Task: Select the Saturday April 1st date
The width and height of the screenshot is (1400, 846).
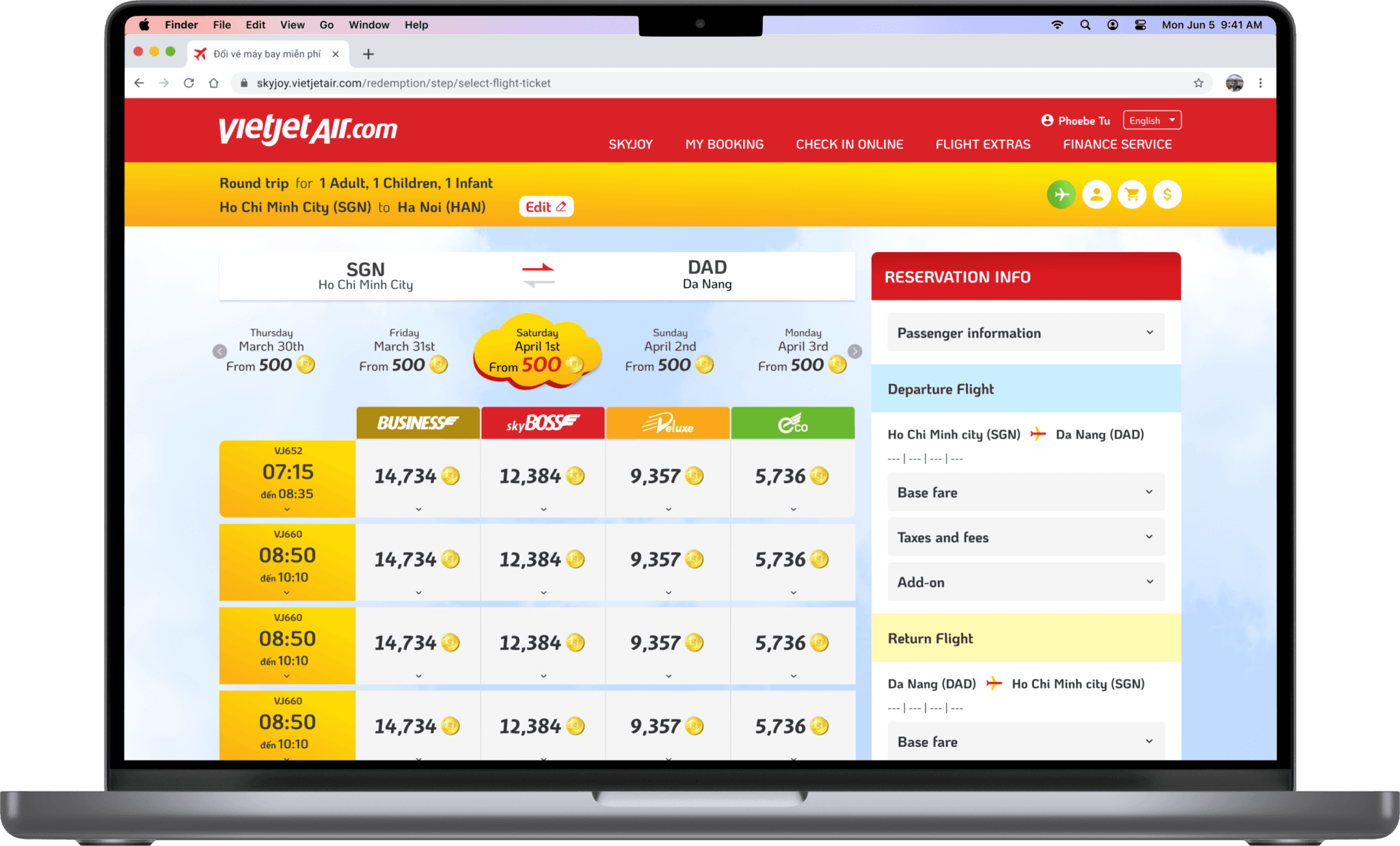Action: coord(537,351)
